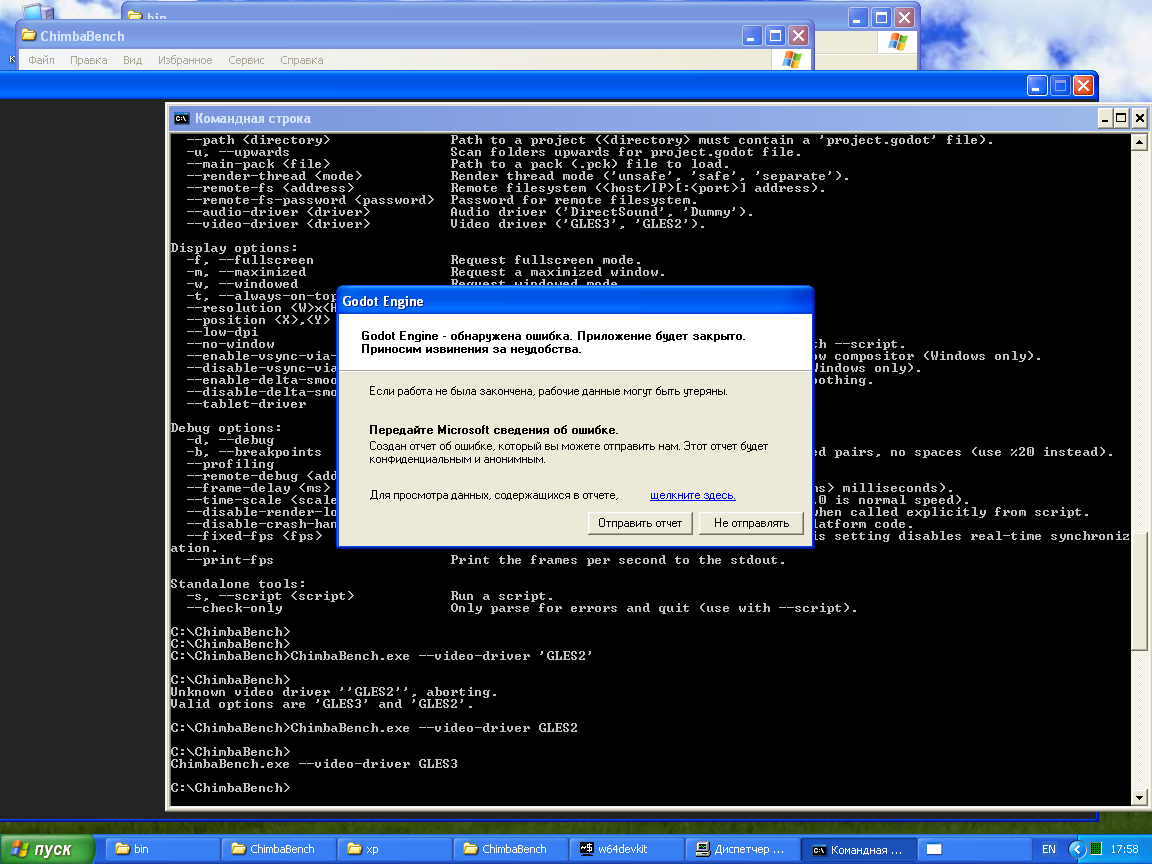This screenshot has height=864, width=1152.
Task: Click the Windows flag logo in ChimbaBench window
Action: (791, 60)
